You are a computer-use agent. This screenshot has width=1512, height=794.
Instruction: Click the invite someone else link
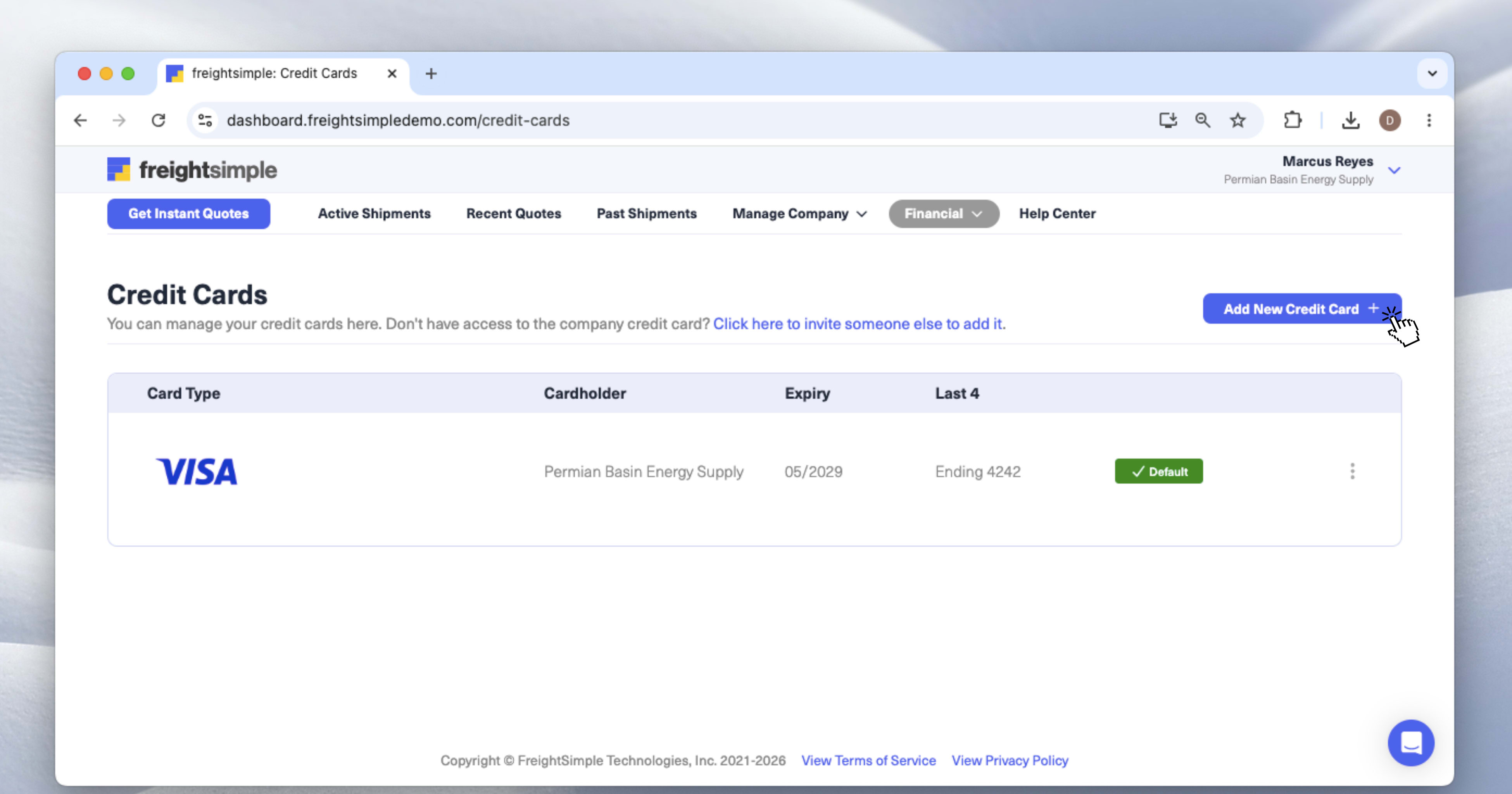(858, 324)
